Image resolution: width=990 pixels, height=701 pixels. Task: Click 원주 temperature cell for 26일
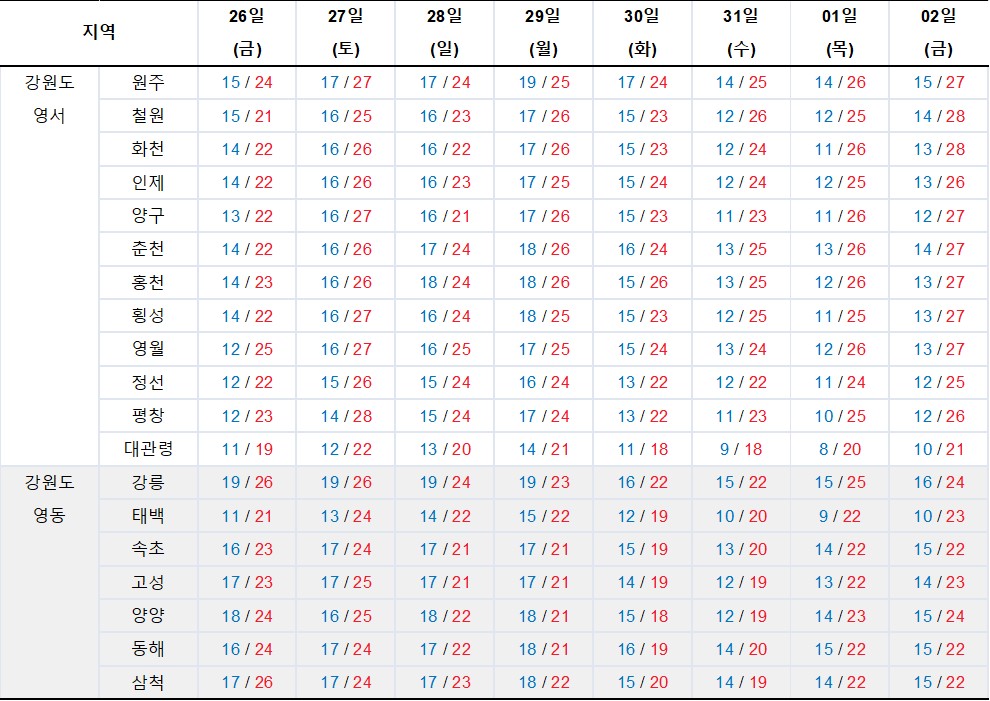click(x=247, y=82)
